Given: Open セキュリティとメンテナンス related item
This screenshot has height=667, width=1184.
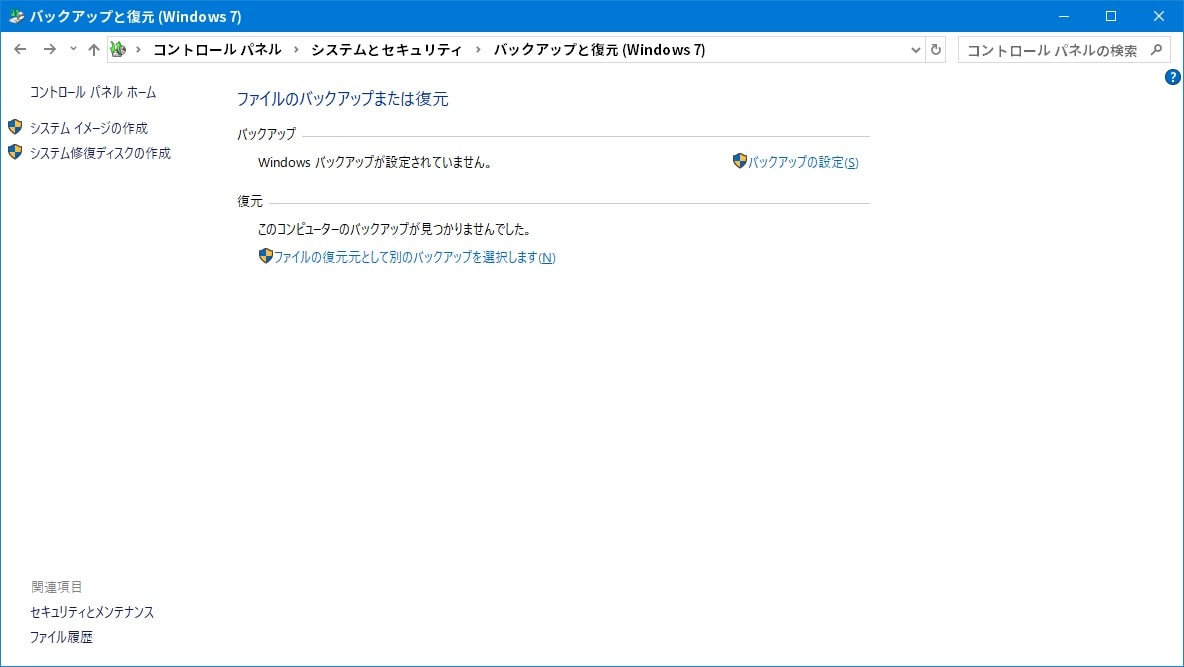Looking at the screenshot, I should [x=92, y=612].
